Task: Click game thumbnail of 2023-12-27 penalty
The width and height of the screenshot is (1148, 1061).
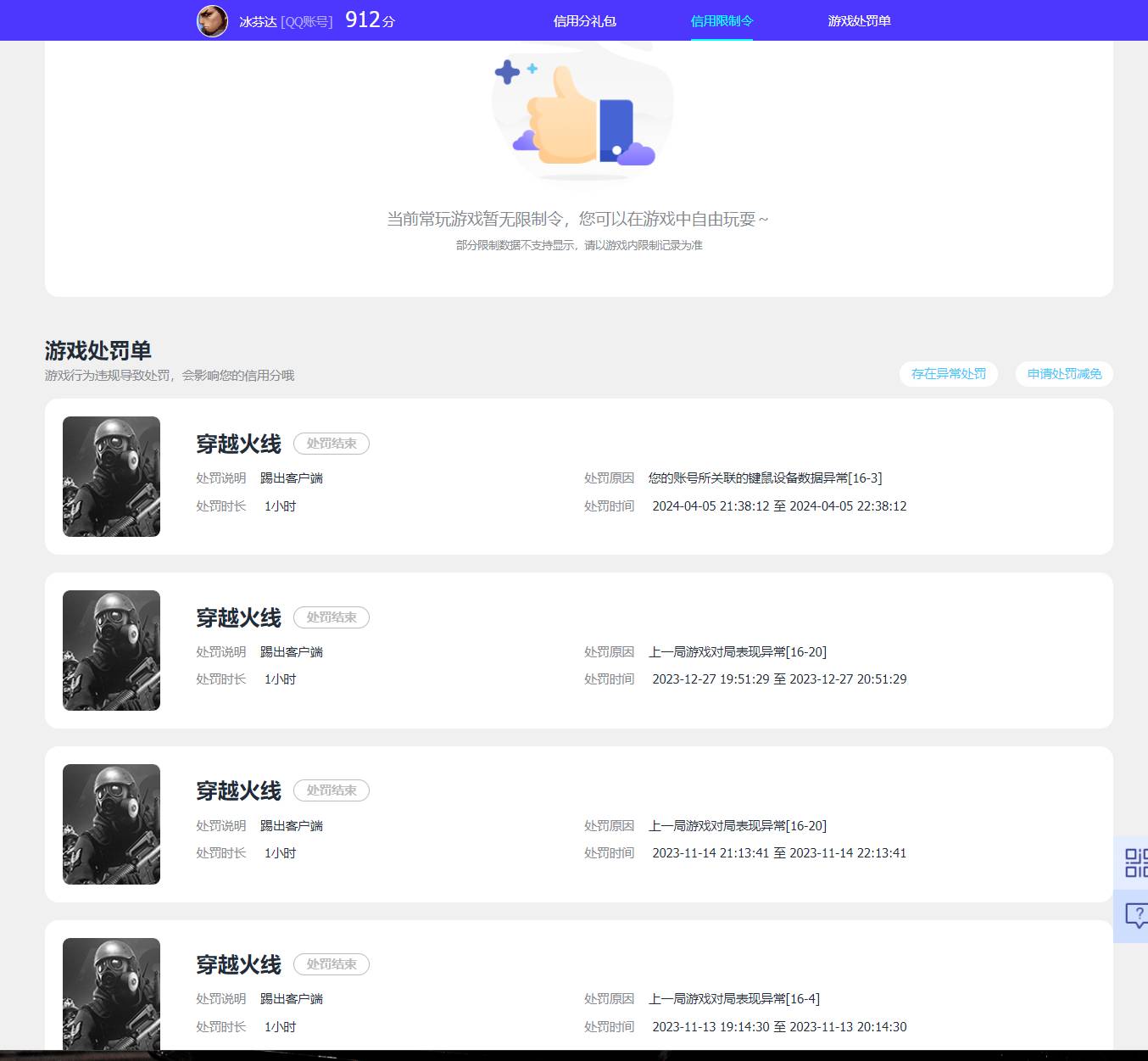Action: [x=111, y=651]
